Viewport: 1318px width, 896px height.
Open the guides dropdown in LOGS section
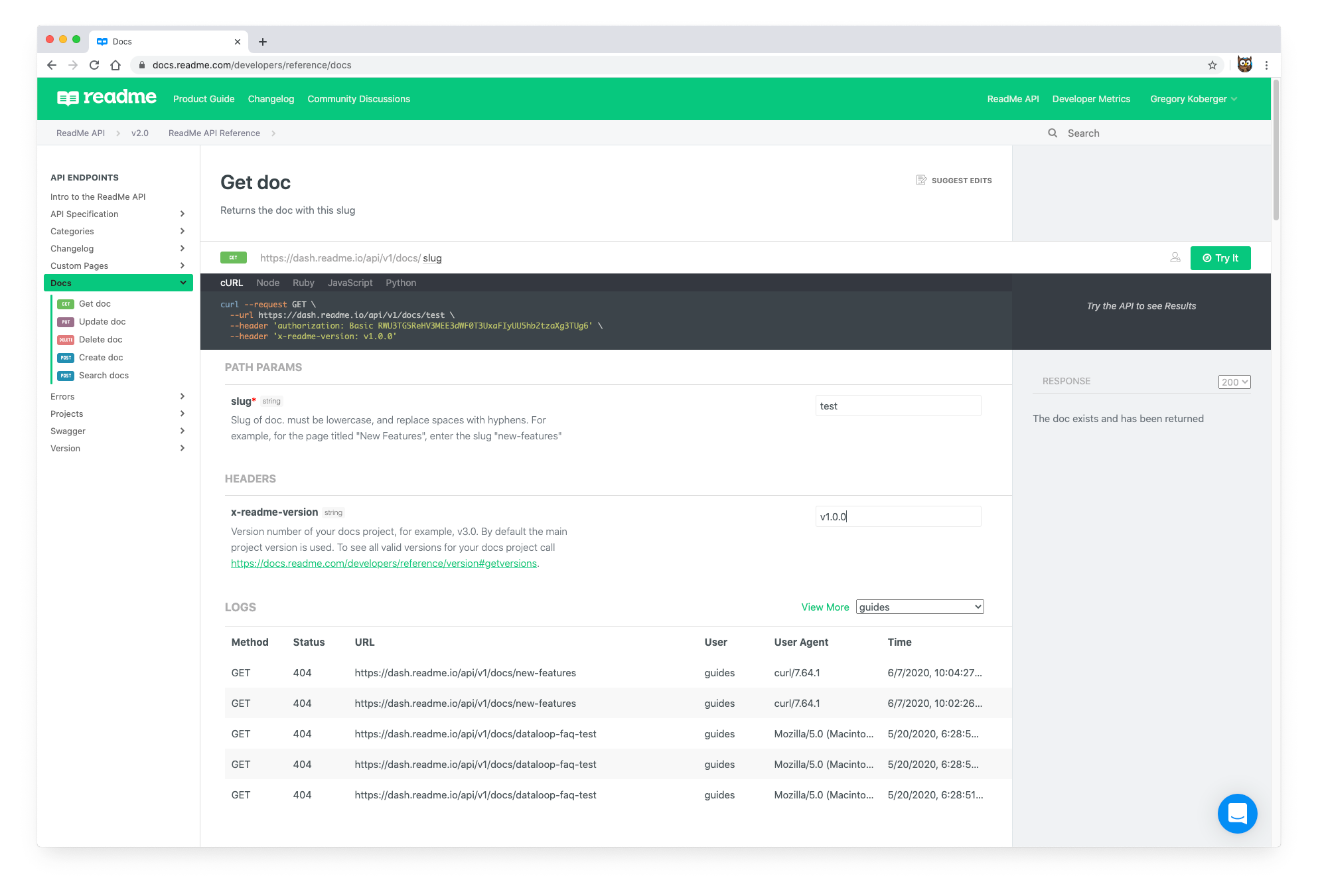pos(918,607)
